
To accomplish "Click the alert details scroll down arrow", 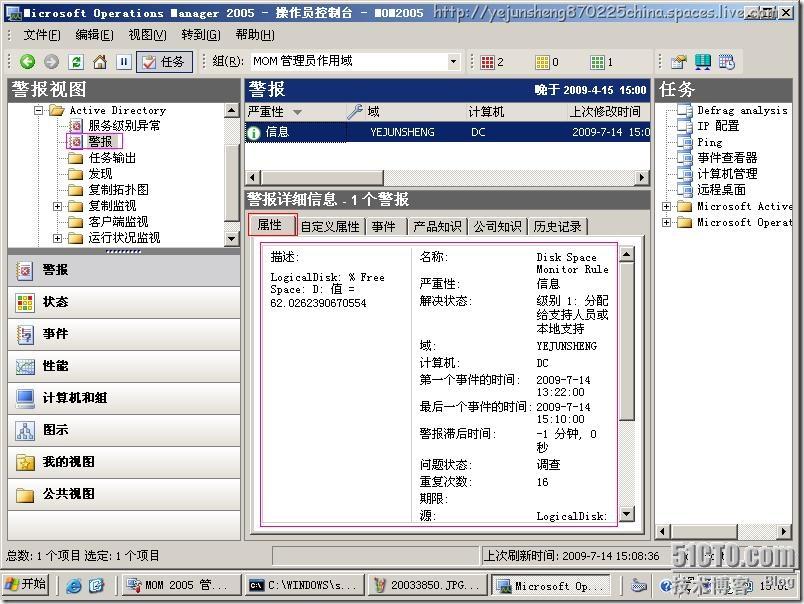I will (x=627, y=514).
